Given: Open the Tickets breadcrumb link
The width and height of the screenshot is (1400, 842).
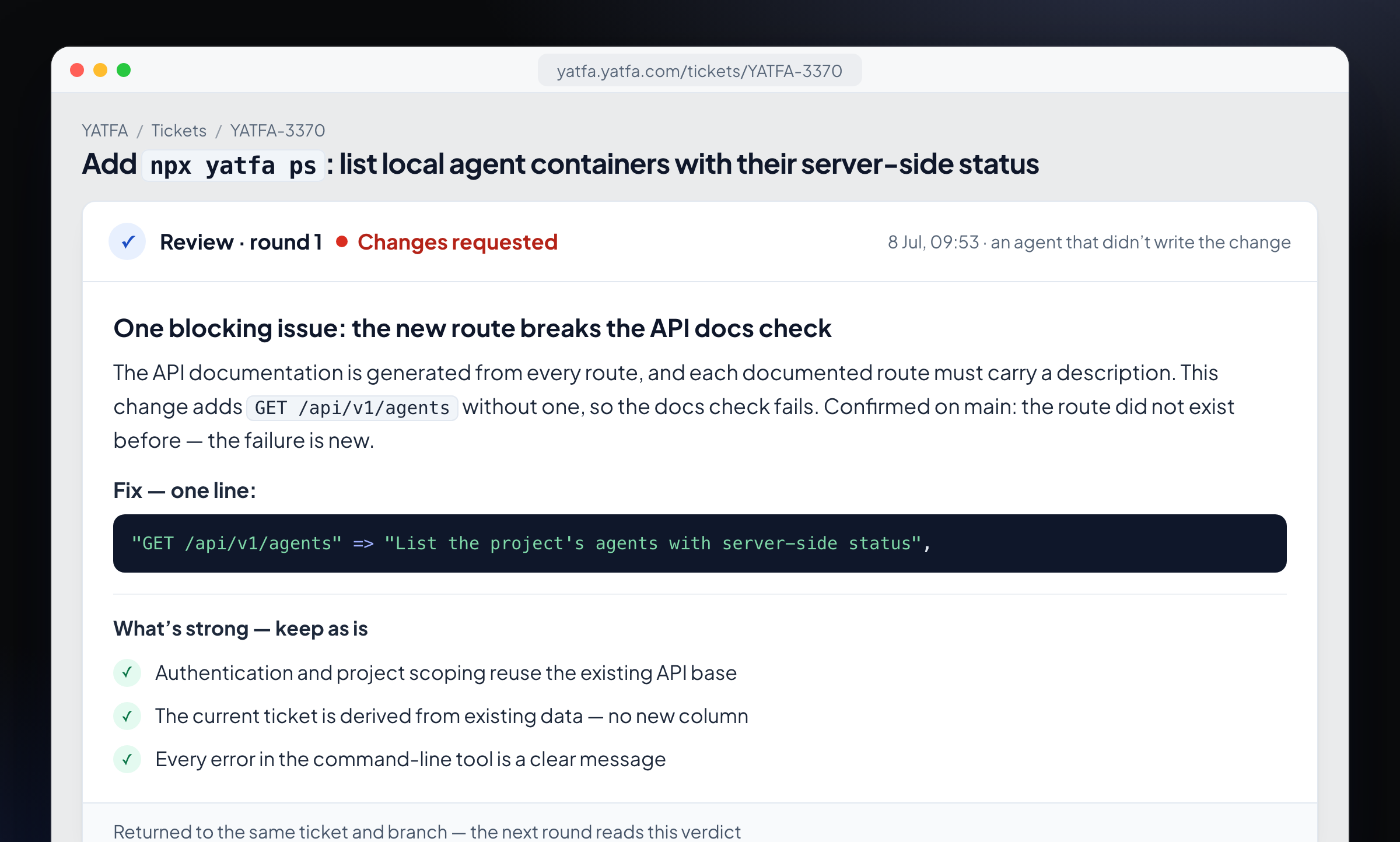Looking at the screenshot, I should coord(179,131).
